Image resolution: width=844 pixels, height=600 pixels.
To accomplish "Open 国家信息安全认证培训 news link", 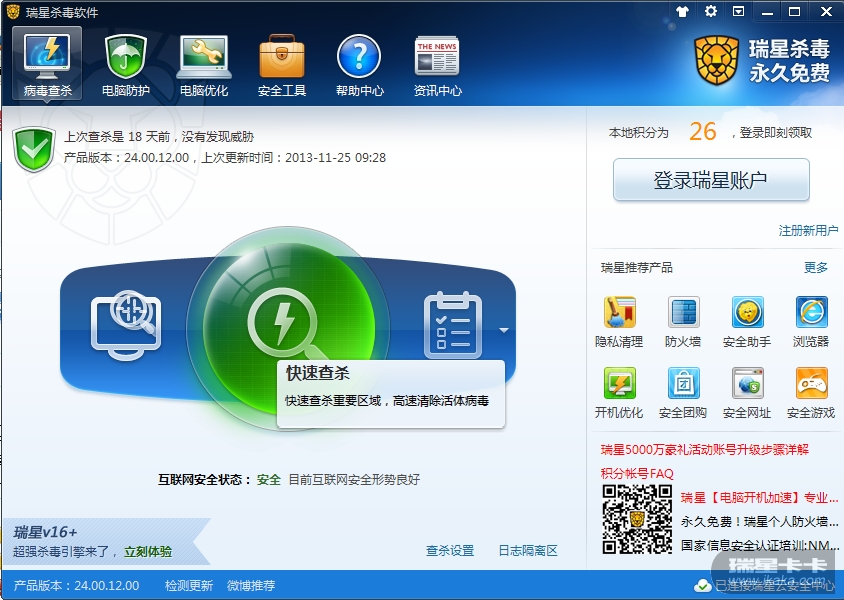I will click(759, 546).
